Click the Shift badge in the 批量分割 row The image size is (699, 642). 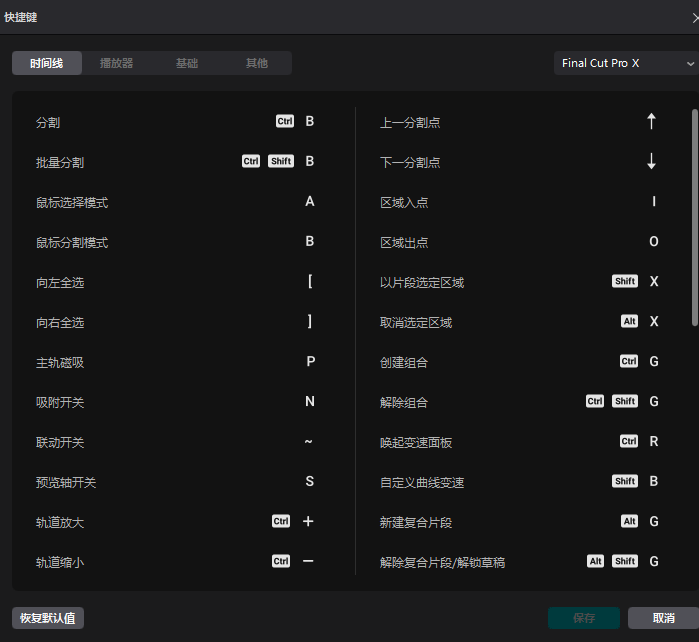pos(281,162)
